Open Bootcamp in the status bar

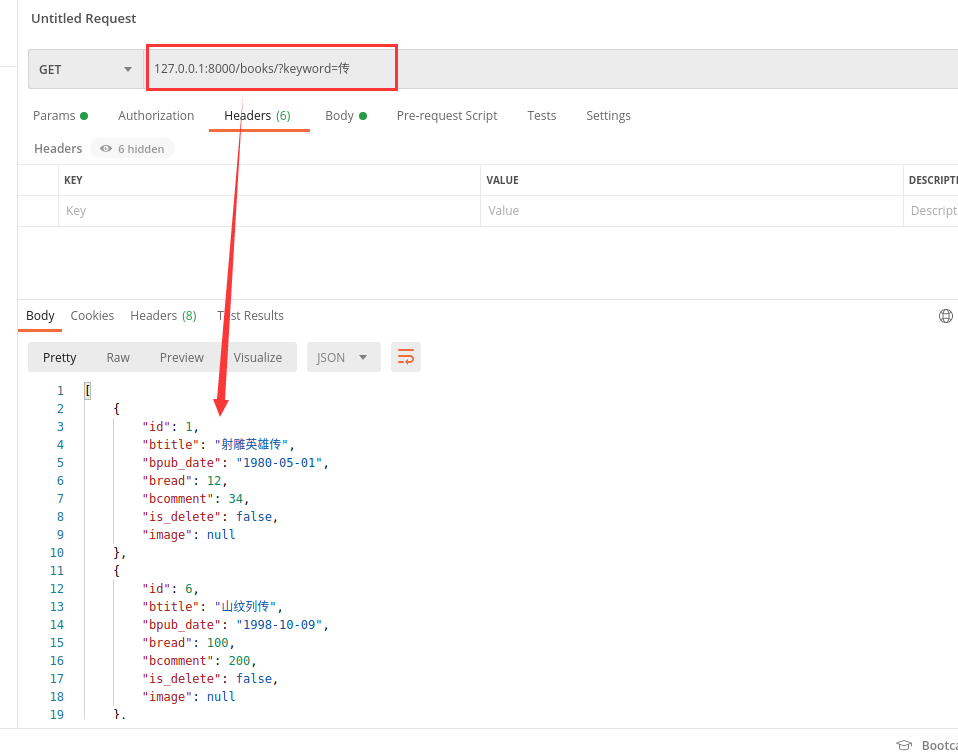tap(927, 745)
